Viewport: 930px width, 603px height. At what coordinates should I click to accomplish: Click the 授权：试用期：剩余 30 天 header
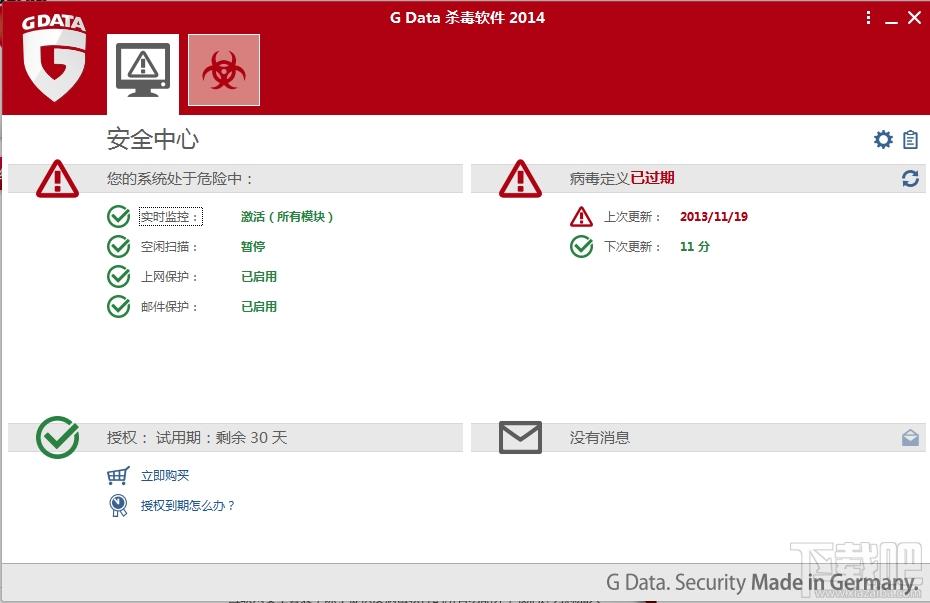197,438
